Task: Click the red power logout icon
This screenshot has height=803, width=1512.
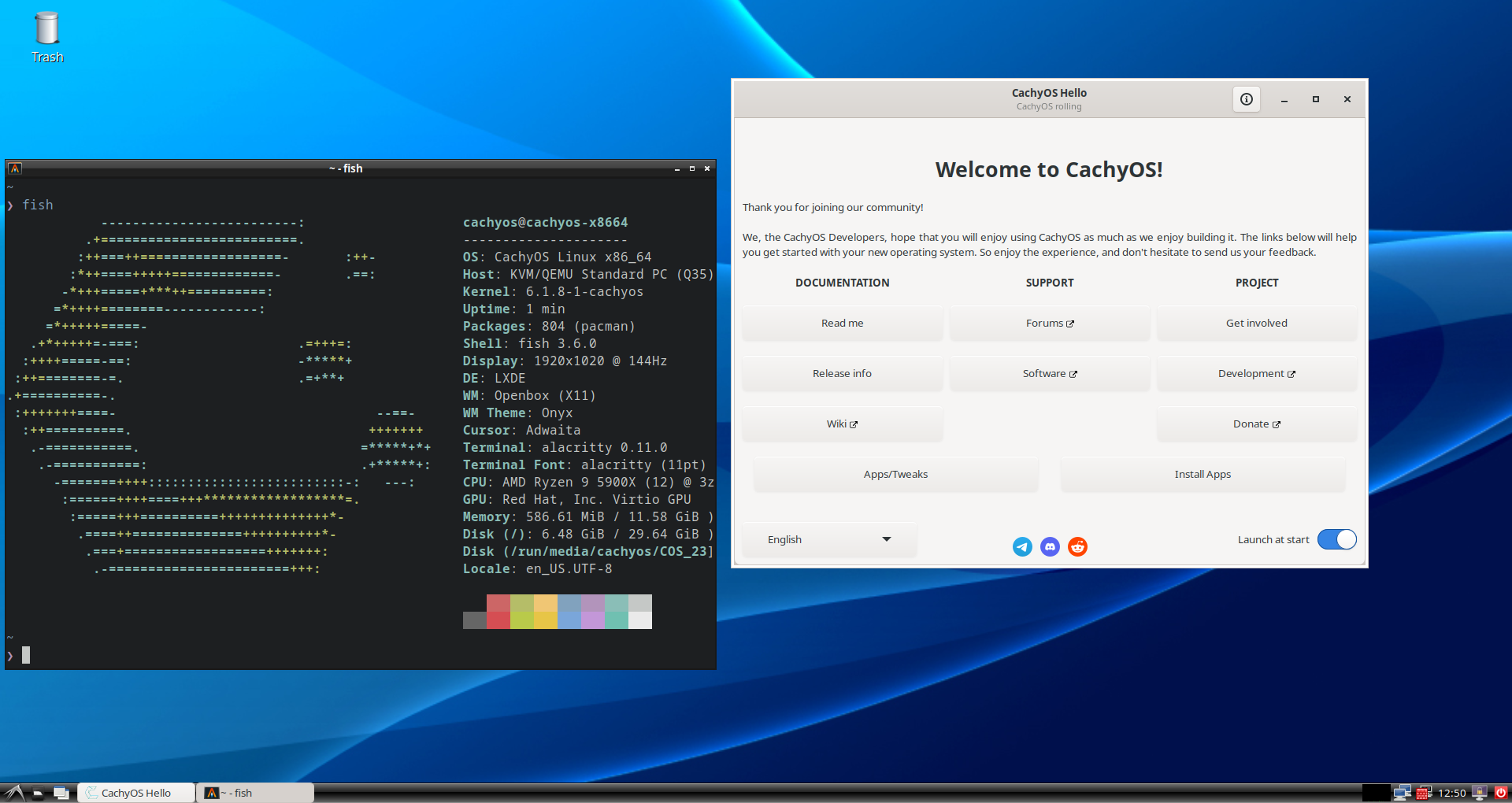Action: click(x=1501, y=793)
